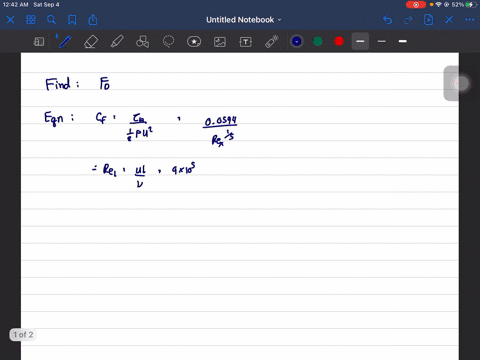This screenshot has width=480, height=360.
Task: Open the thumbnail grid view
Action: 31,20
